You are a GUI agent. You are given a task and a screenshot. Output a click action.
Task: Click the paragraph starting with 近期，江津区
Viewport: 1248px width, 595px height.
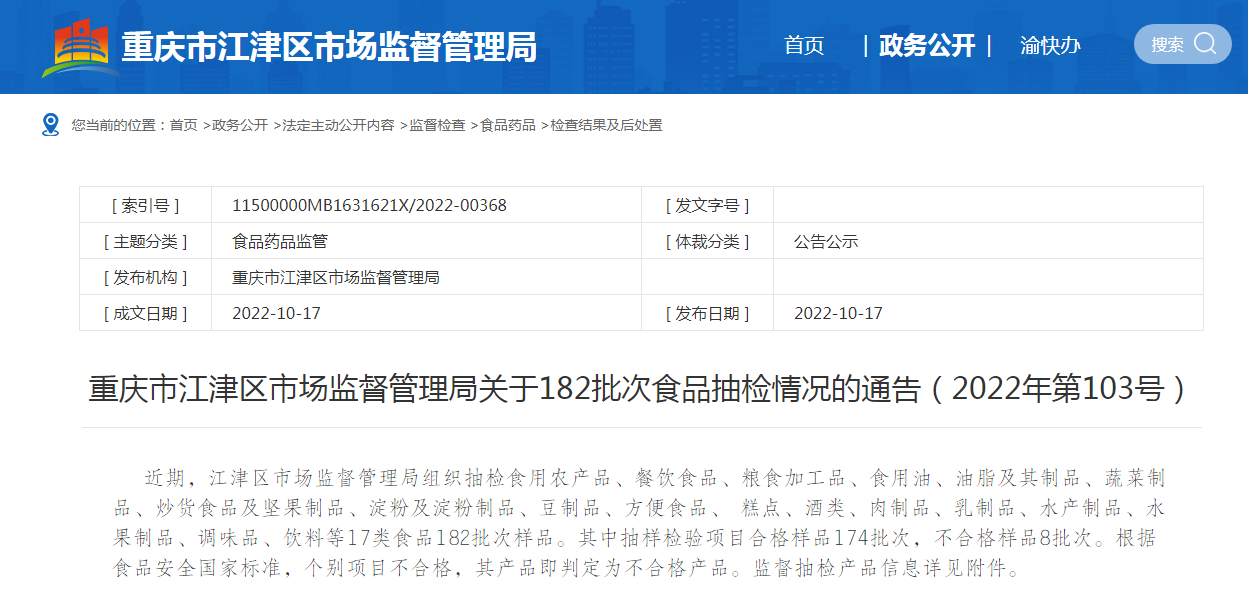click(x=640, y=523)
